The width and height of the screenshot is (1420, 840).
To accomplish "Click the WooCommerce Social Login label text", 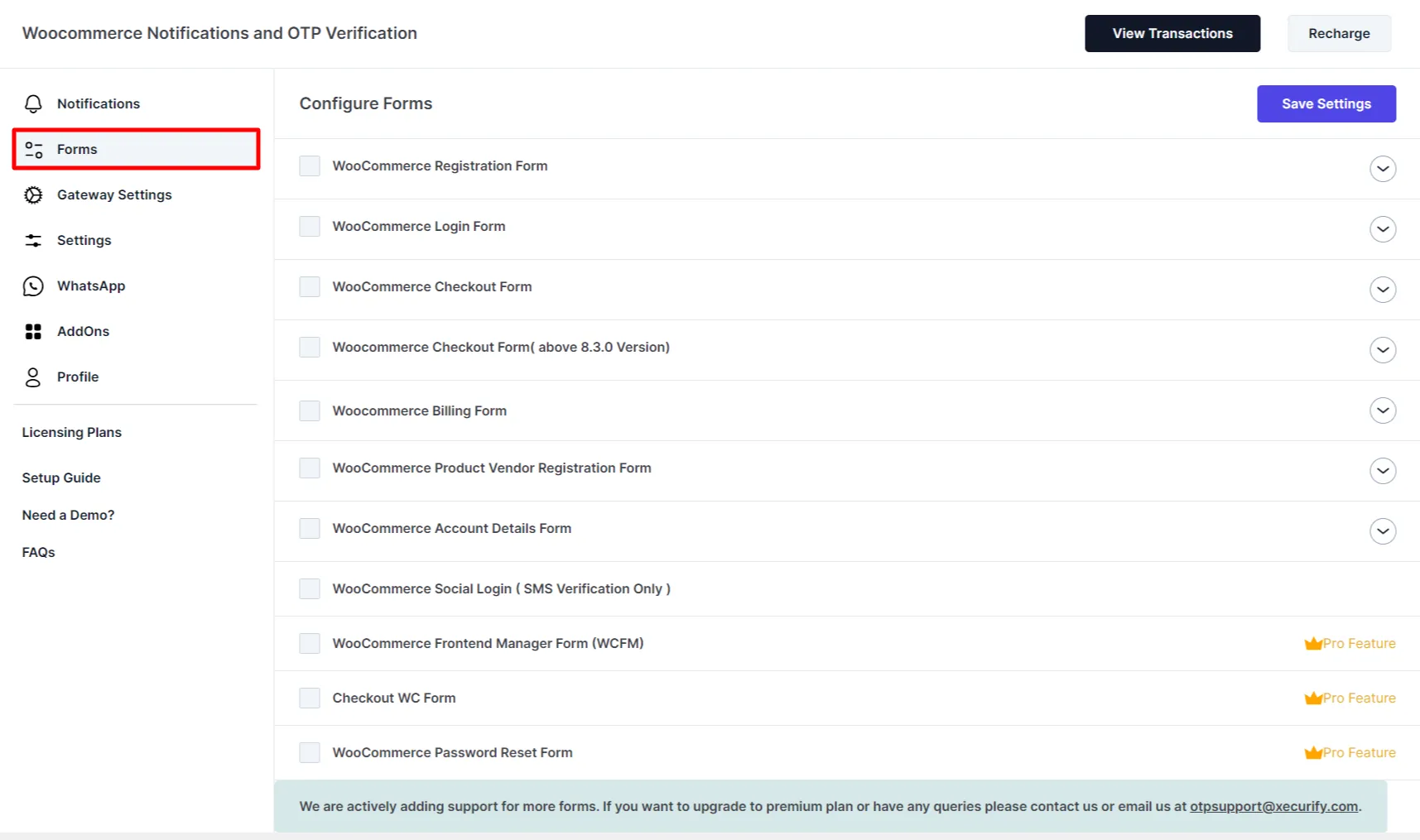I will (x=502, y=588).
